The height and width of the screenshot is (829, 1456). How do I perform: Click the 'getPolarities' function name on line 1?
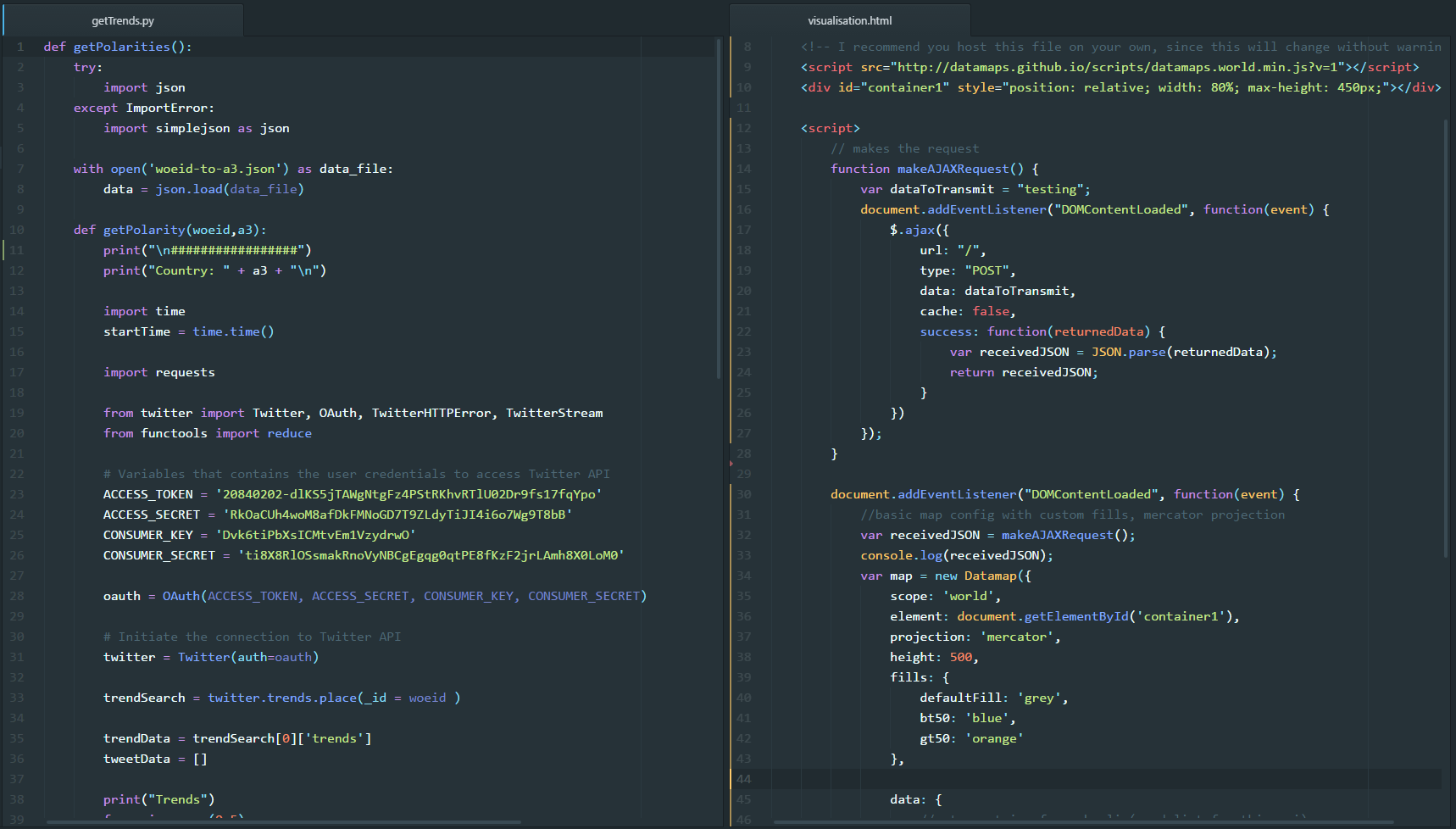coord(122,47)
